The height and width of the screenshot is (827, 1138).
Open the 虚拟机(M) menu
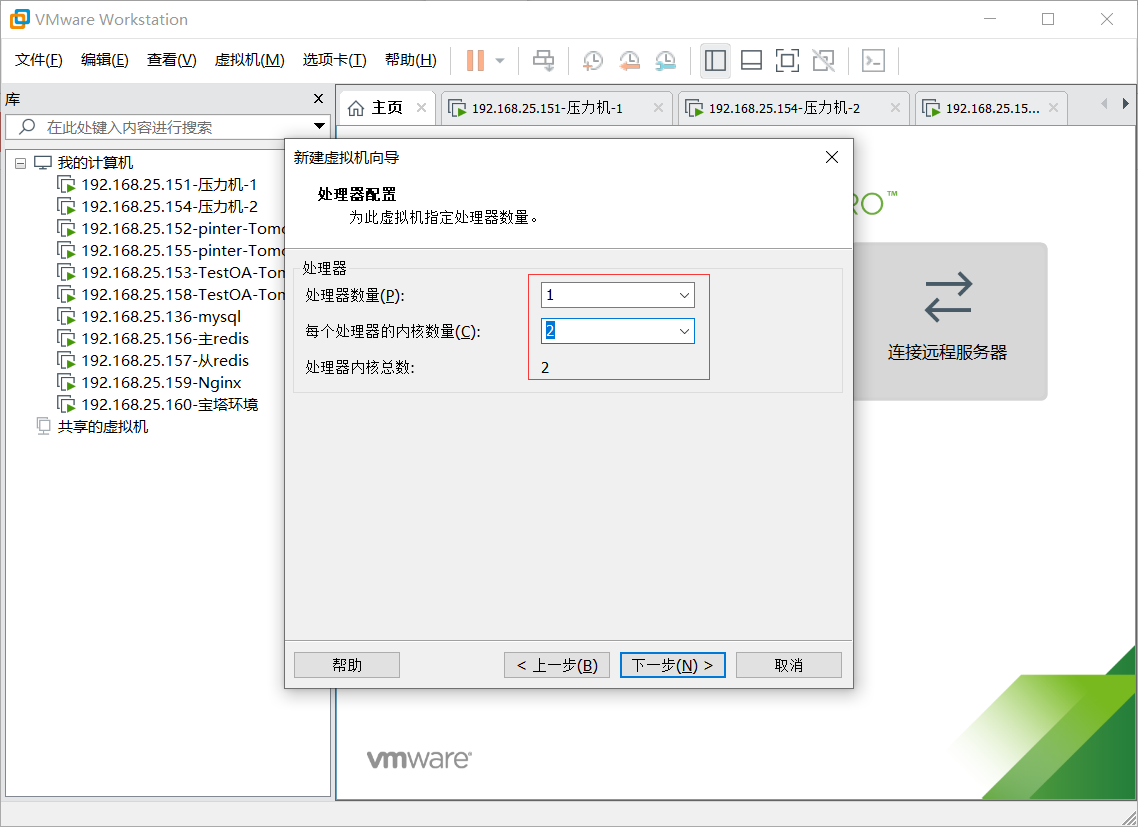click(249, 60)
